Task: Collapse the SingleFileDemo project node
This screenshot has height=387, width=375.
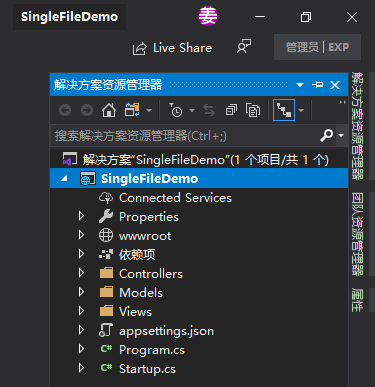Action: [x=64, y=178]
